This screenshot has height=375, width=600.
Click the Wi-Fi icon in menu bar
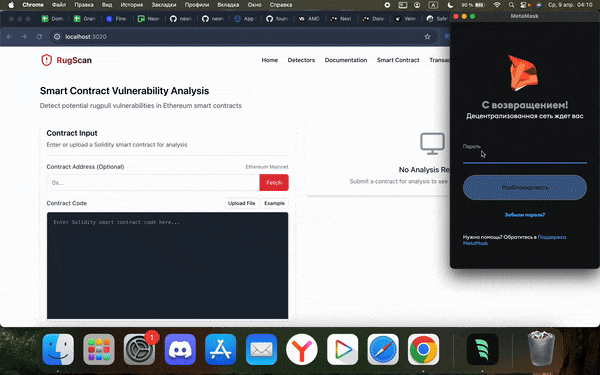(497, 5)
